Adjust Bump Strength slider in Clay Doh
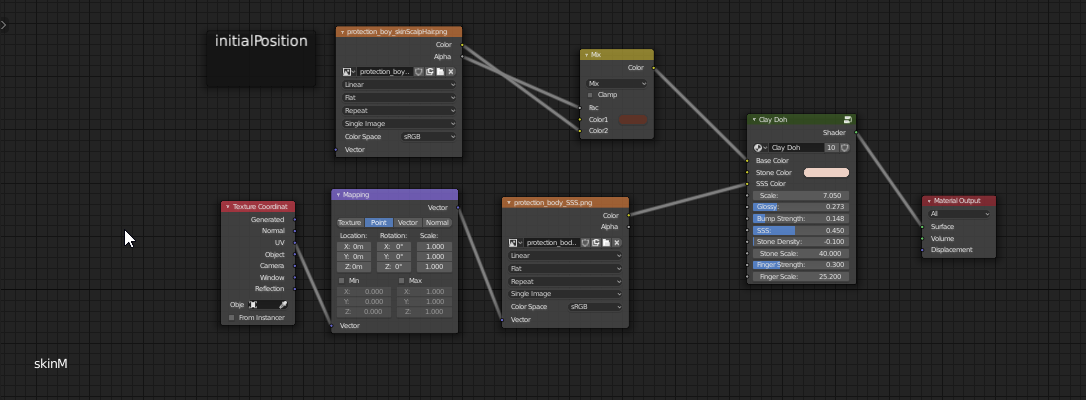The width and height of the screenshot is (1086, 400). click(x=801, y=219)
